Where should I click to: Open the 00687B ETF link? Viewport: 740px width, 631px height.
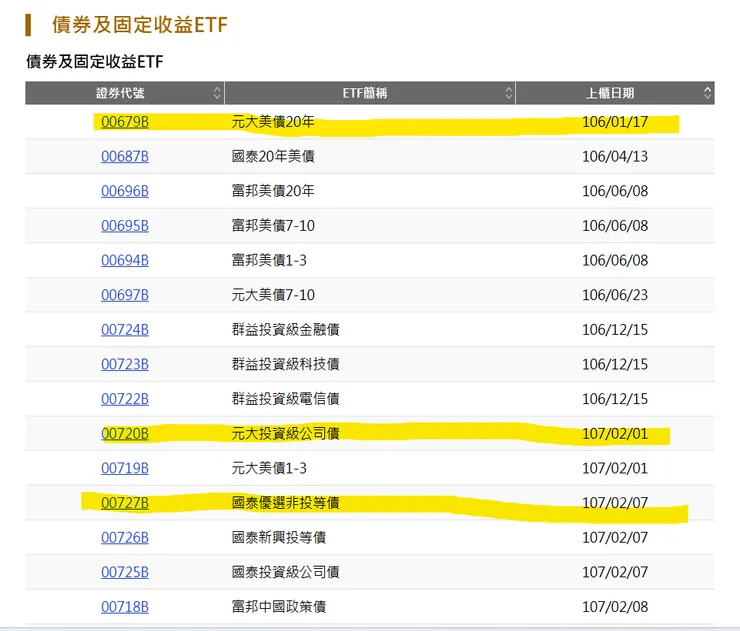pyautogui.click(x=125, y=156)
